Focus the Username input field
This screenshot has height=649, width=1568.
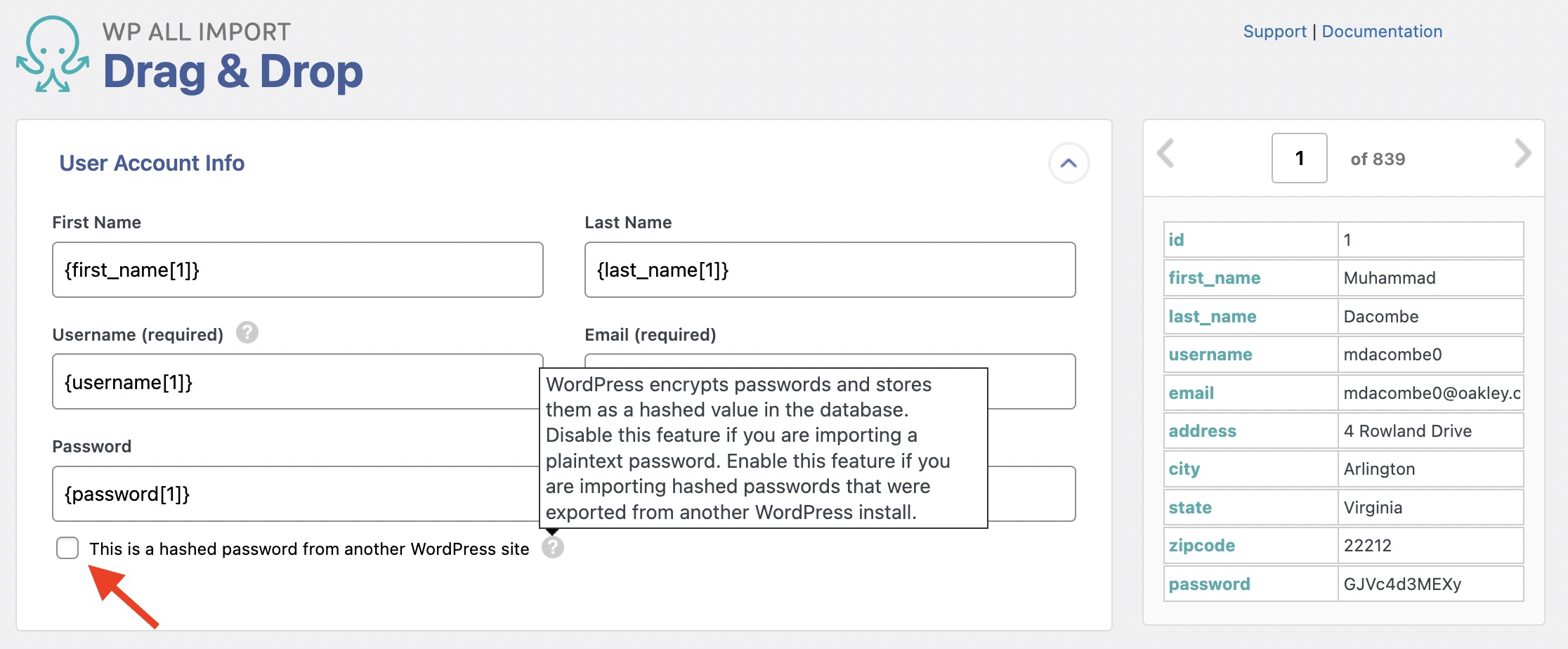coord(295,382)
